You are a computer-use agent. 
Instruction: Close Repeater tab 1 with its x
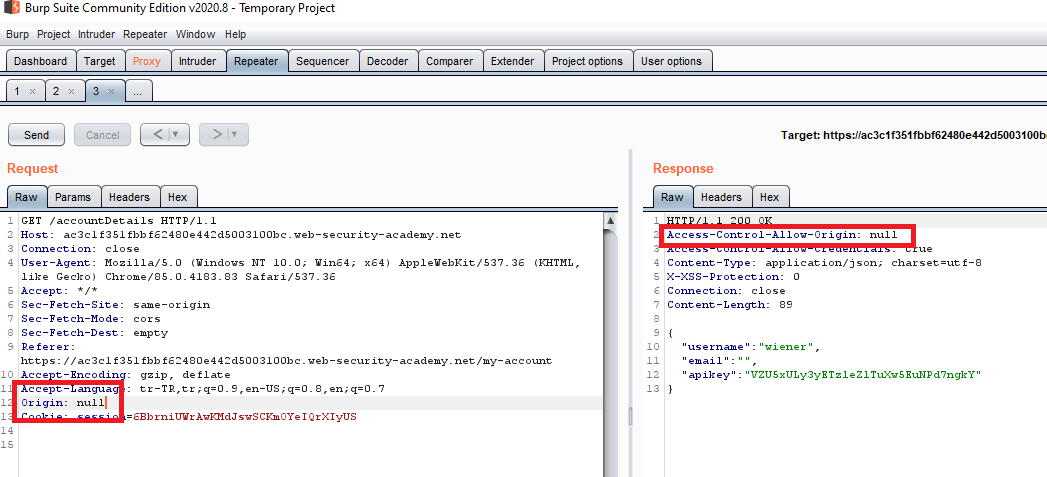coord(32,92)
